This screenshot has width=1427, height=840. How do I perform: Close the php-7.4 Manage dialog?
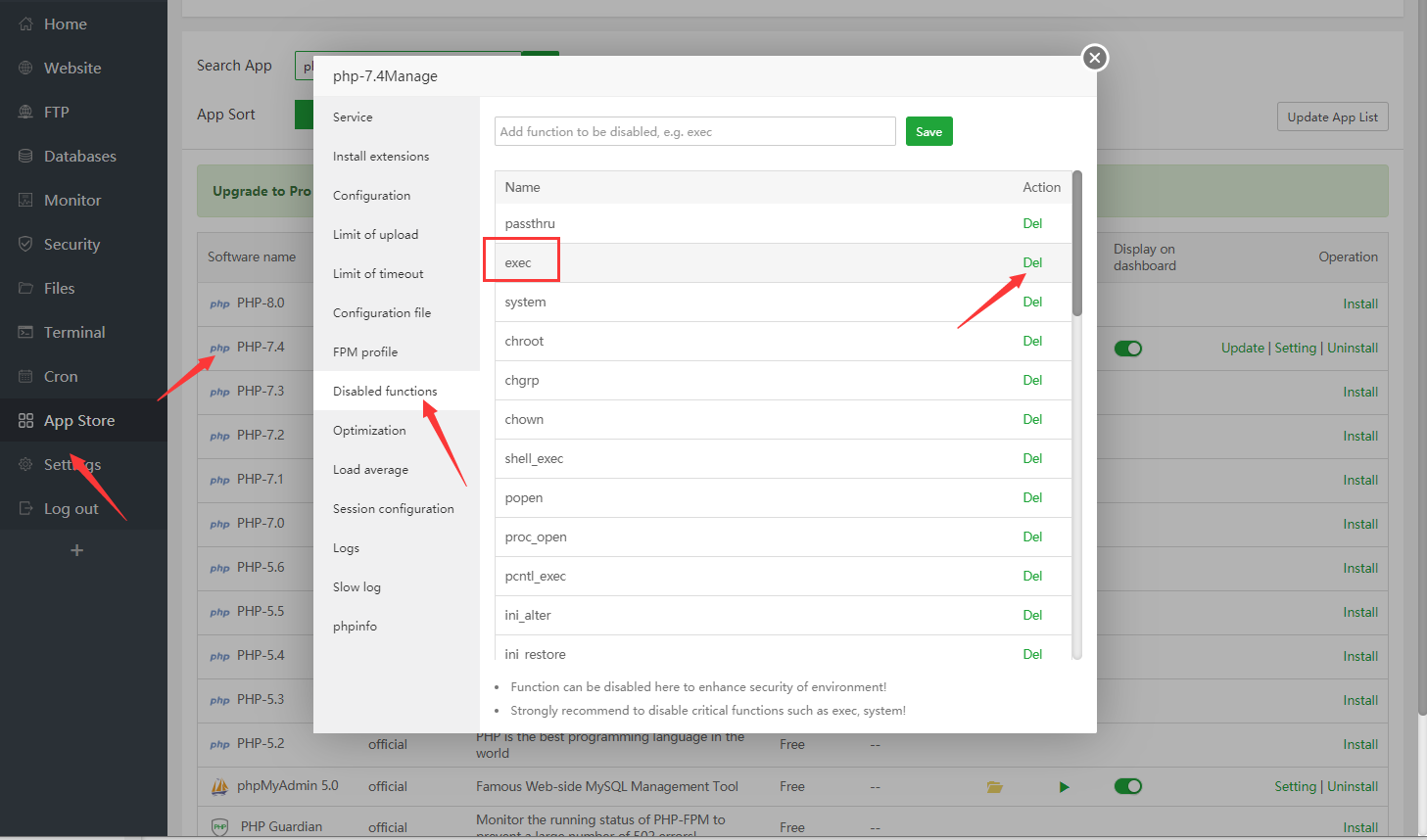pos(1095,58)
